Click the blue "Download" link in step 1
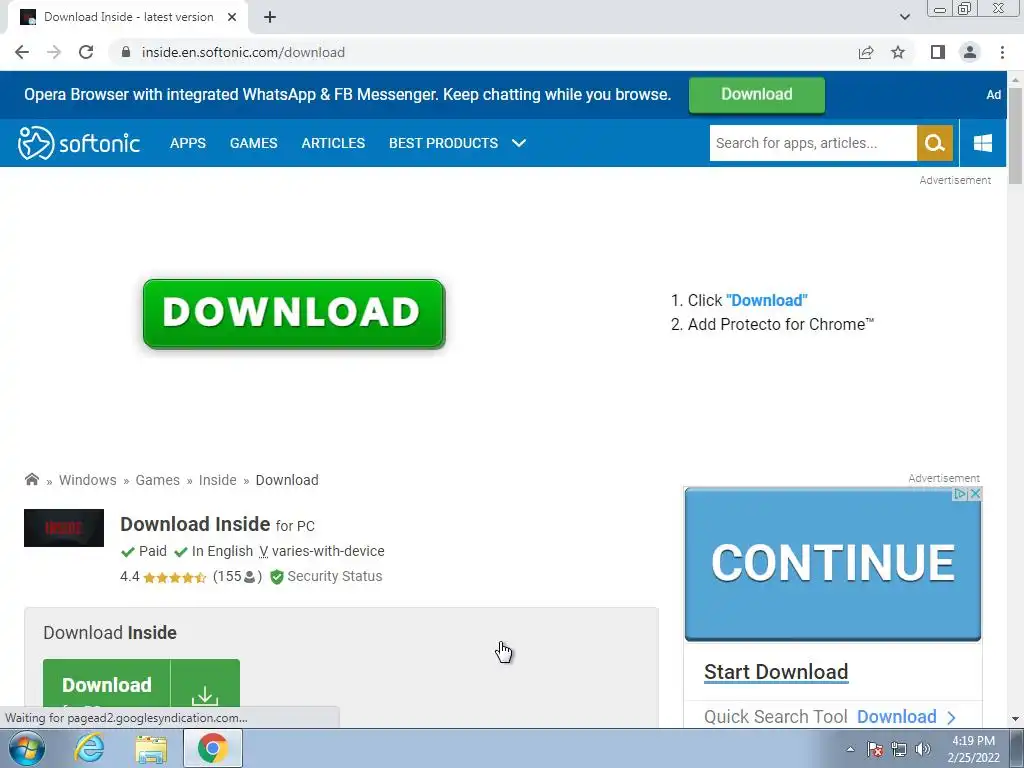 click(x=767, y=300)
